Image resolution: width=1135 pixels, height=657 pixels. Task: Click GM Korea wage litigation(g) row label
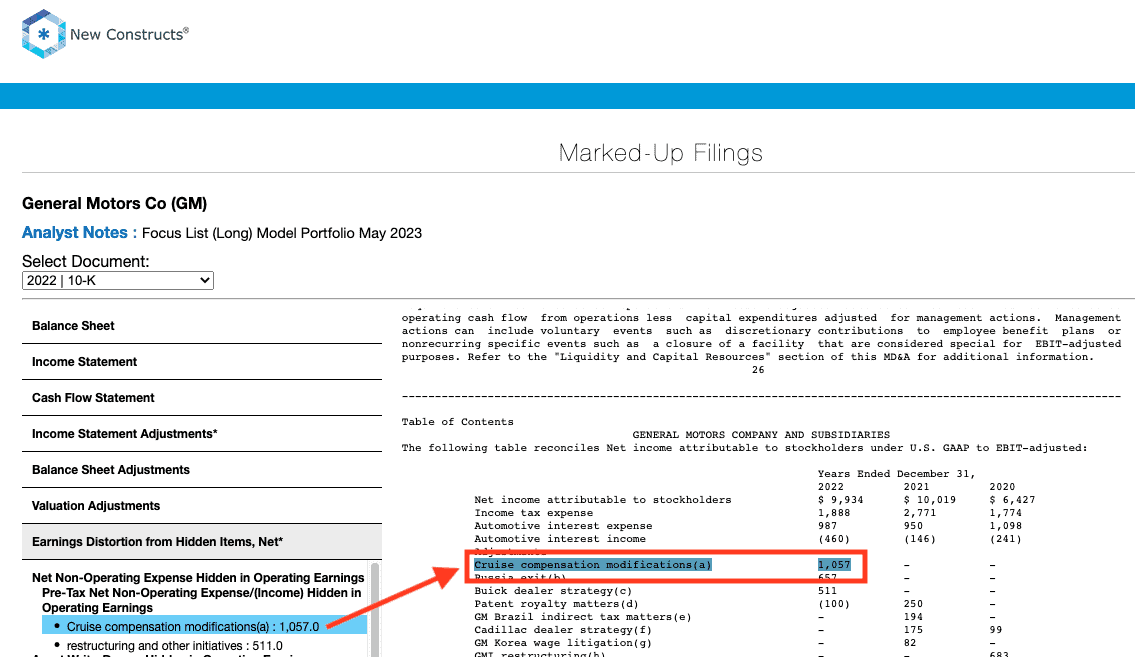pyautogui.click(x=563, y=643)
